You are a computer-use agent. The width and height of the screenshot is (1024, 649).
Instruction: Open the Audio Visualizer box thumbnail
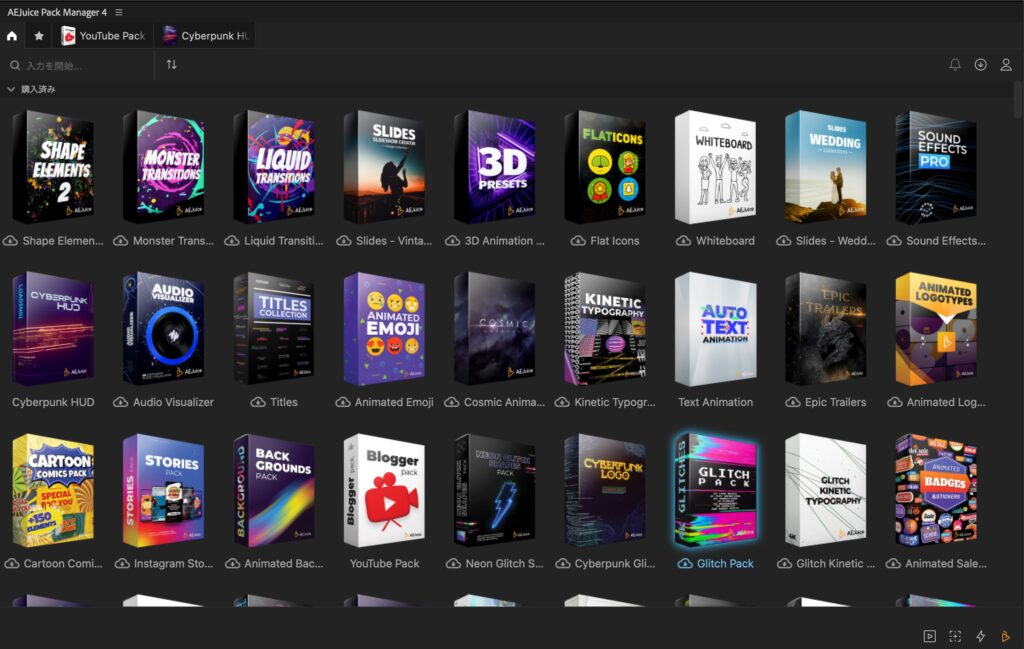pos(163,328)
